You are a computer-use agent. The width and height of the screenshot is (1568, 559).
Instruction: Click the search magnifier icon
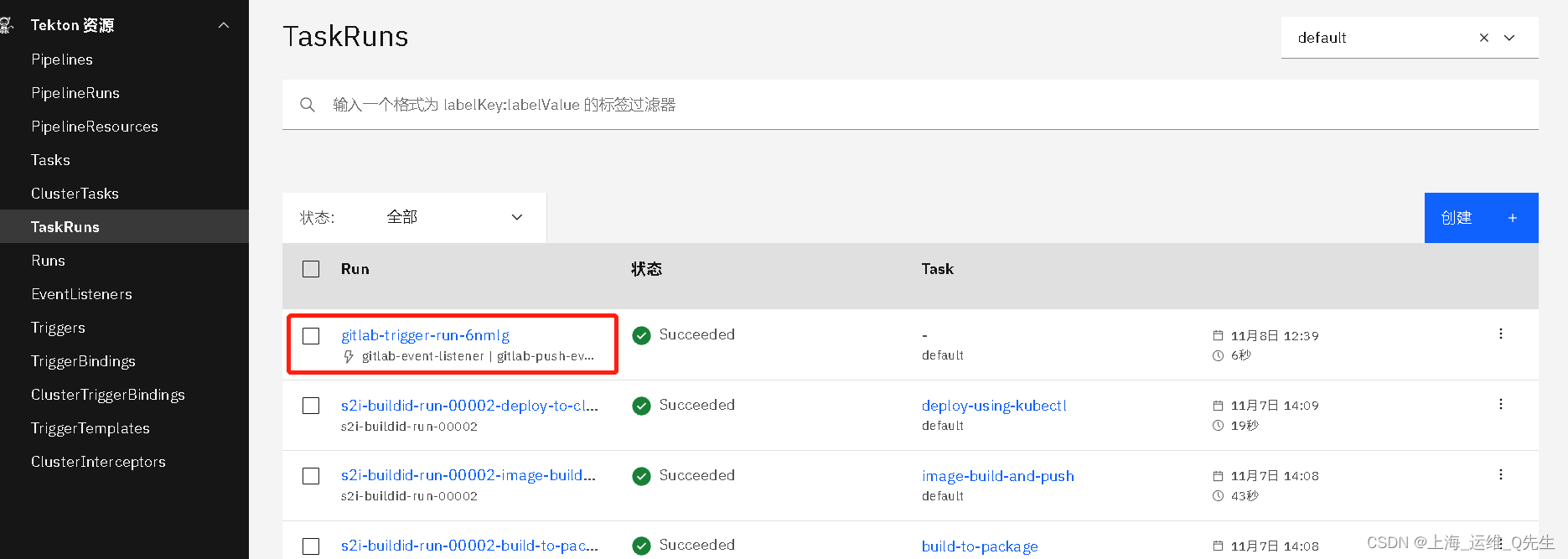pyautogui.click(x=308, y=105)
